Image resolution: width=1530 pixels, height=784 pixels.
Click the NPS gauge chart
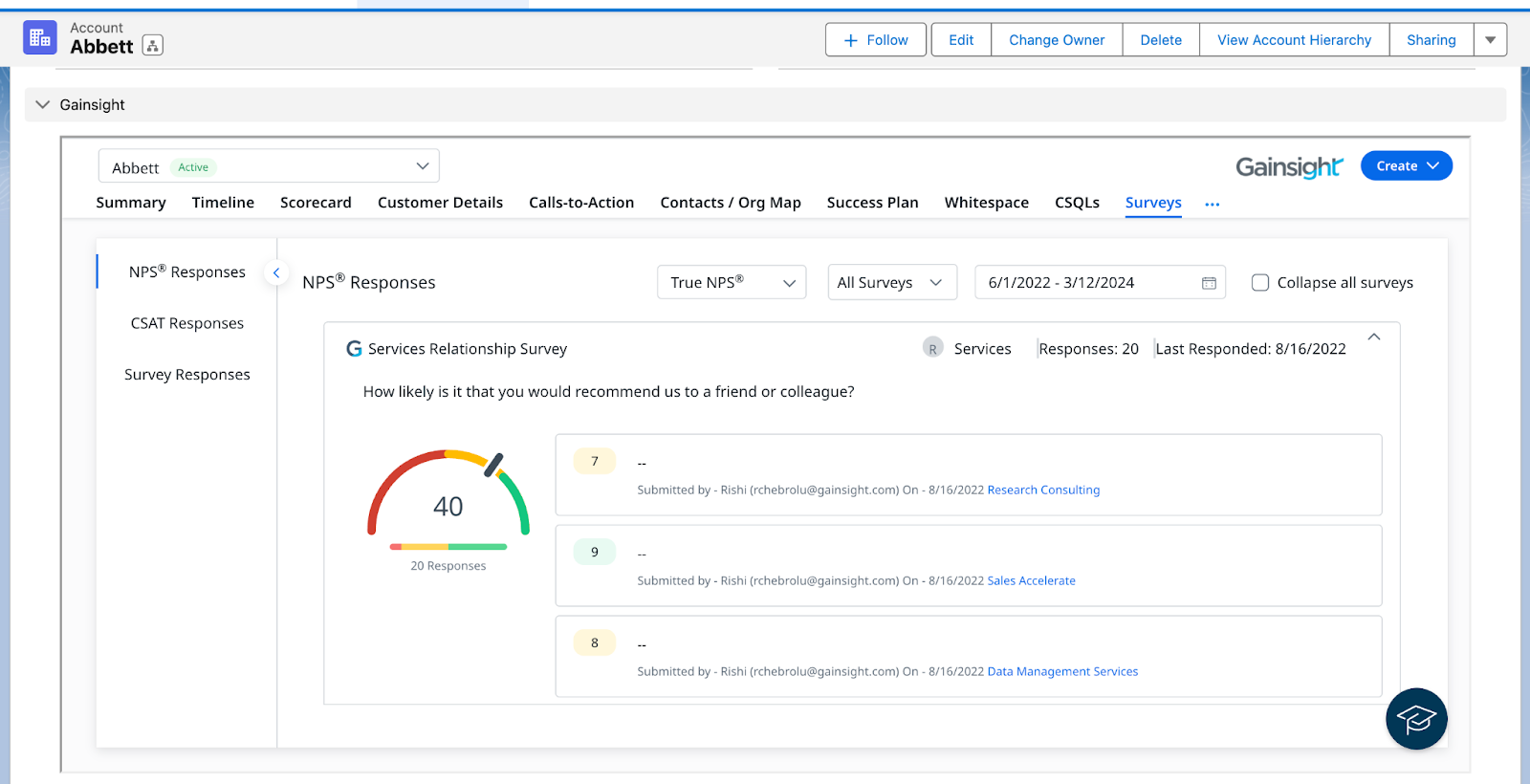point(448,492)
